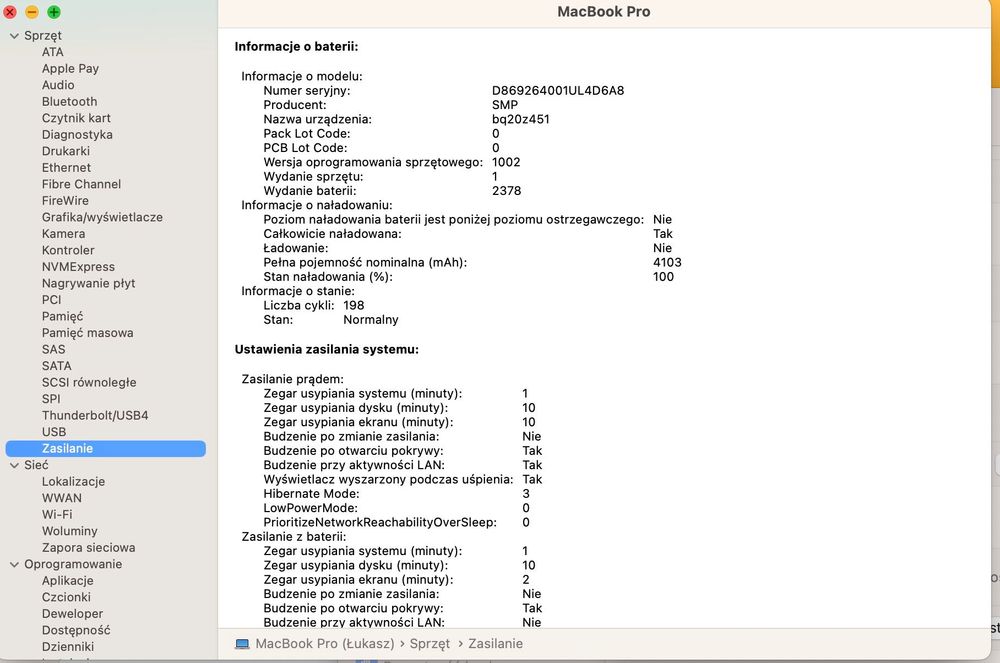Open the SATA entry
Viewport: 1000px width, 663px height.
(x=57, y=367)
